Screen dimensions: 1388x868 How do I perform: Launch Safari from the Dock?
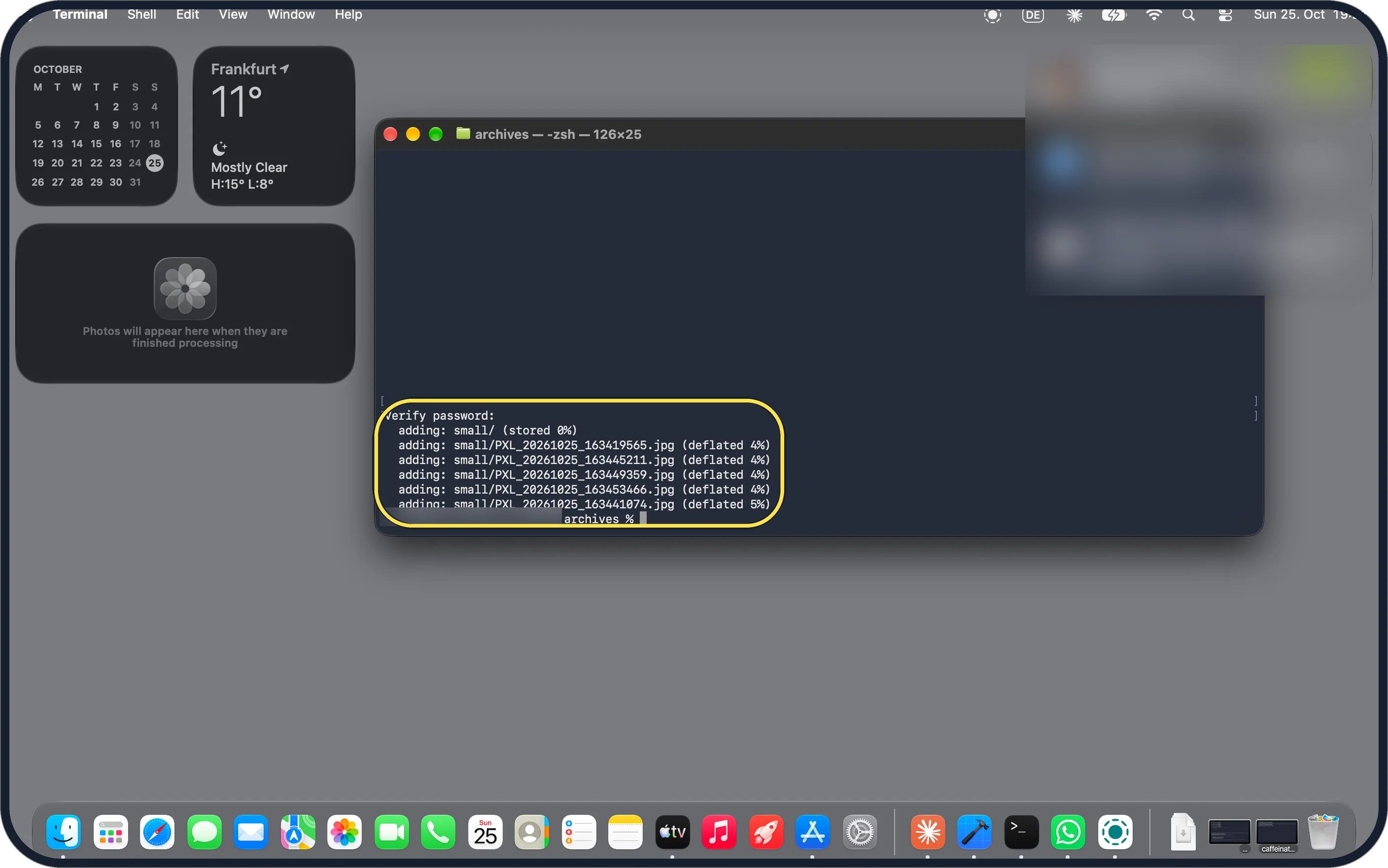click(x=157, y=832)
